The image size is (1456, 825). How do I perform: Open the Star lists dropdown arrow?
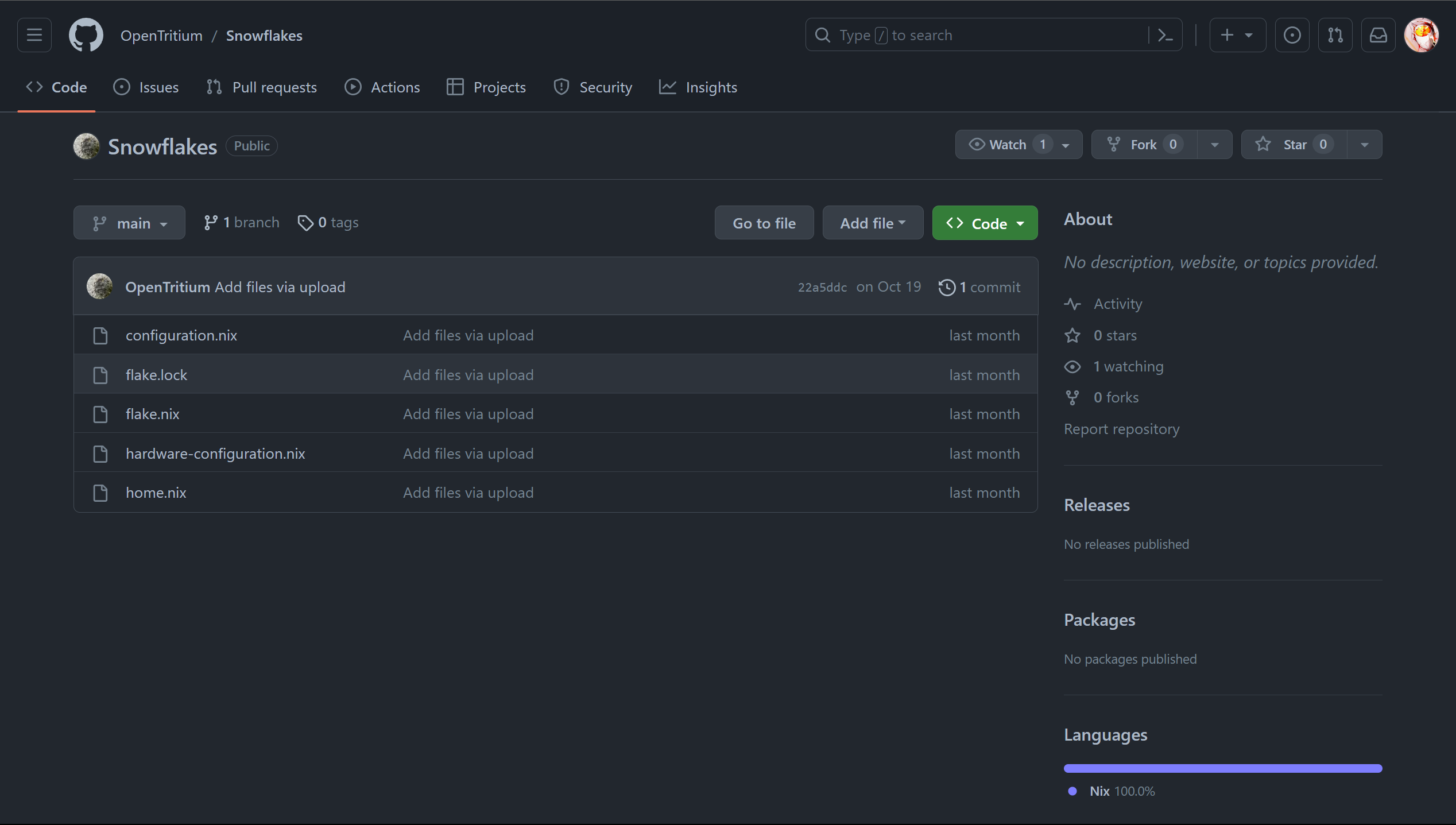[1365, 145]
